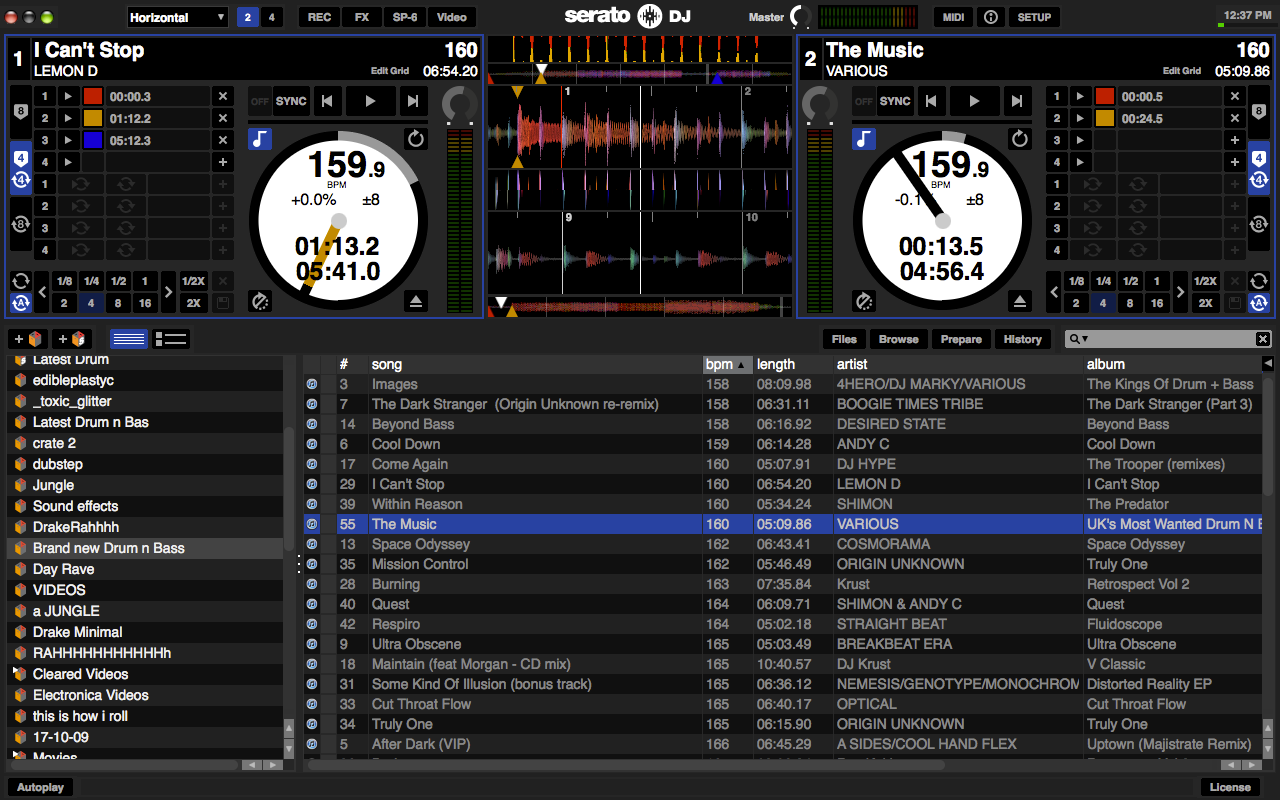Enable SYNC on deck 2
Viewport: 1280px width, 800px height.
coord(896,101)
